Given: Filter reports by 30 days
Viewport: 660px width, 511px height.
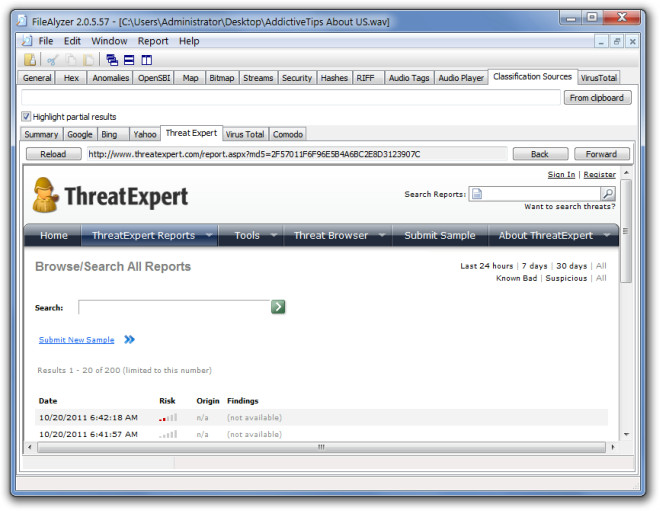Looking at the screenshot, I should tap(572, 266).
